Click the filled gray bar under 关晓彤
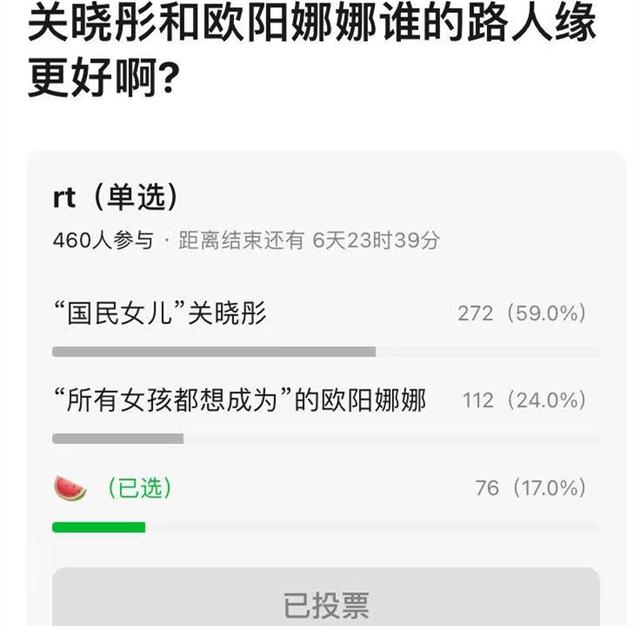640x626 pixels. tap(213, 352)
